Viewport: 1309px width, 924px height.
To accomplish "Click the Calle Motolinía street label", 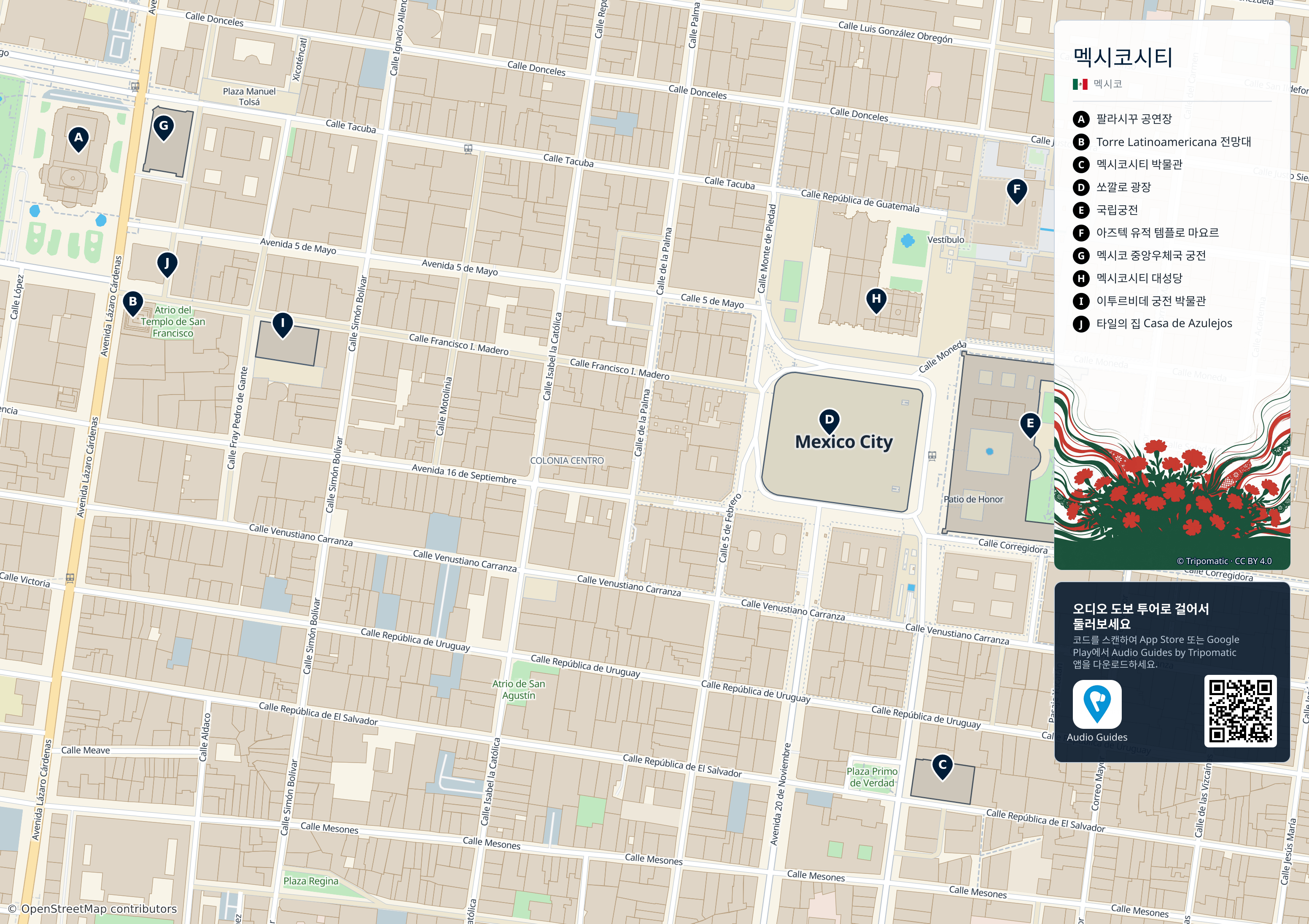I will 444,406.
